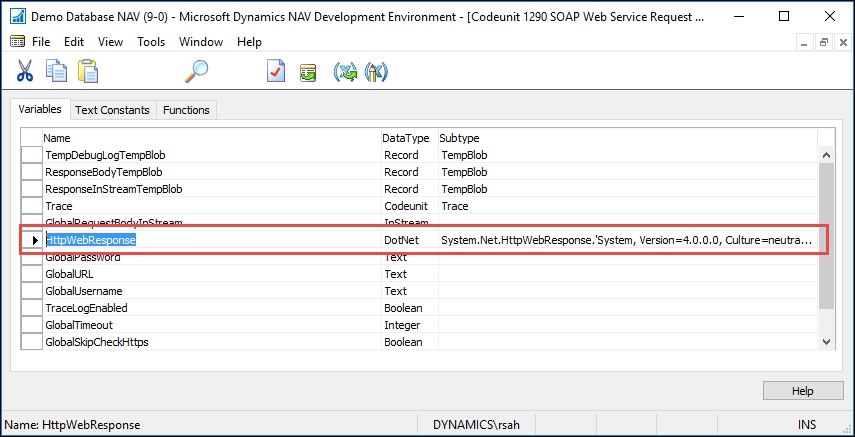The height and width of the screenshot is (437, 855).
Task: Click Record data type of TempDebugLogTempBlob
Action: [x=410, y=155]
